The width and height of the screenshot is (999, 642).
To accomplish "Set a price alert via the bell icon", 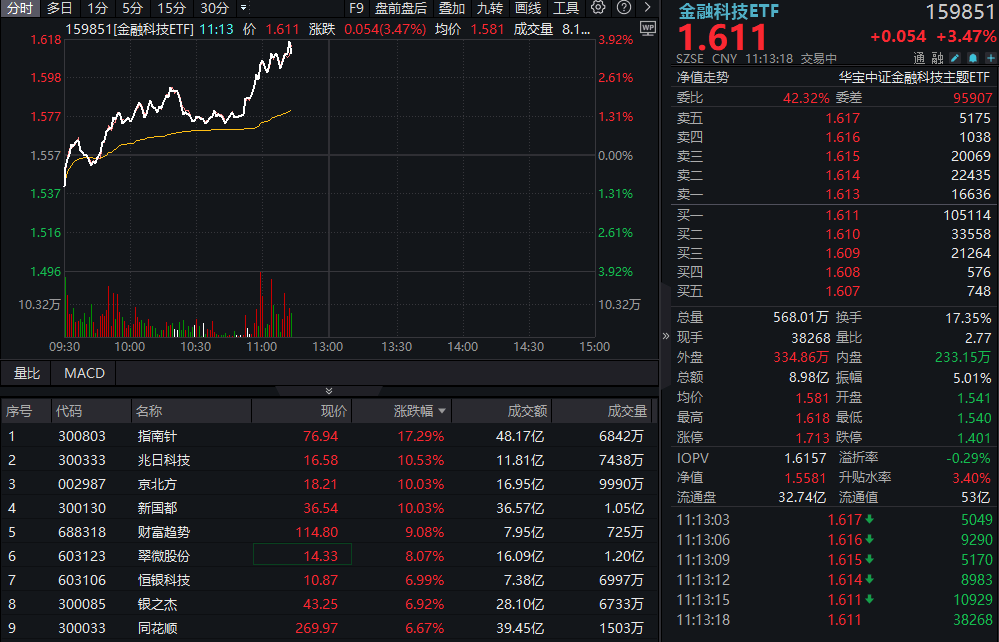I will (971, 58).
